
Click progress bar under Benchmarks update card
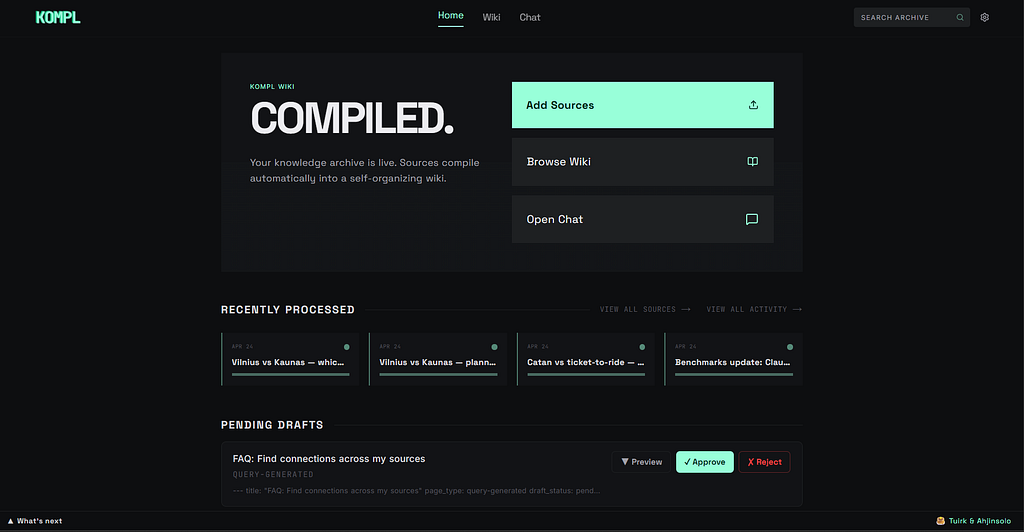pos(733,375)
